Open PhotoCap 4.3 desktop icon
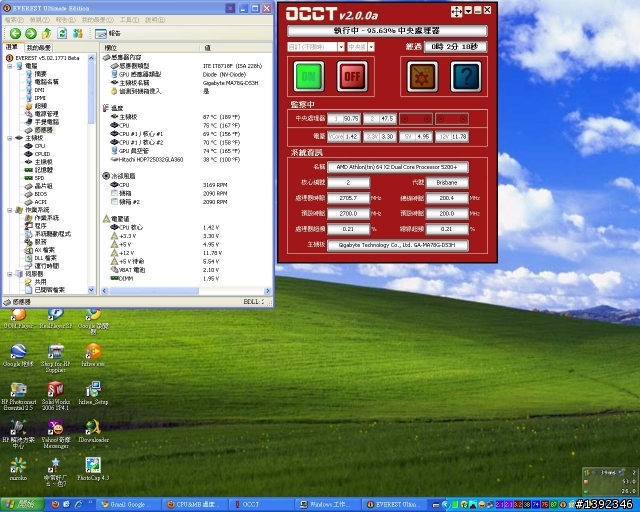The image size is (640, 512). [x=93, y=469]
